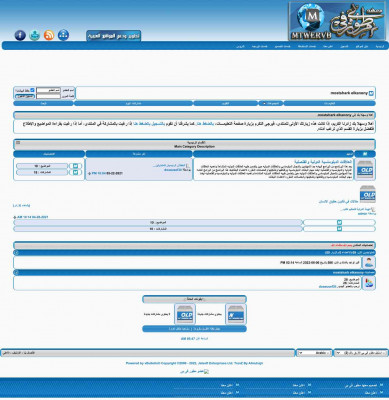Open moatshark elkanony breadcrumb link
The height and width of the screenshot is (400, 389).
click(349, 93)
